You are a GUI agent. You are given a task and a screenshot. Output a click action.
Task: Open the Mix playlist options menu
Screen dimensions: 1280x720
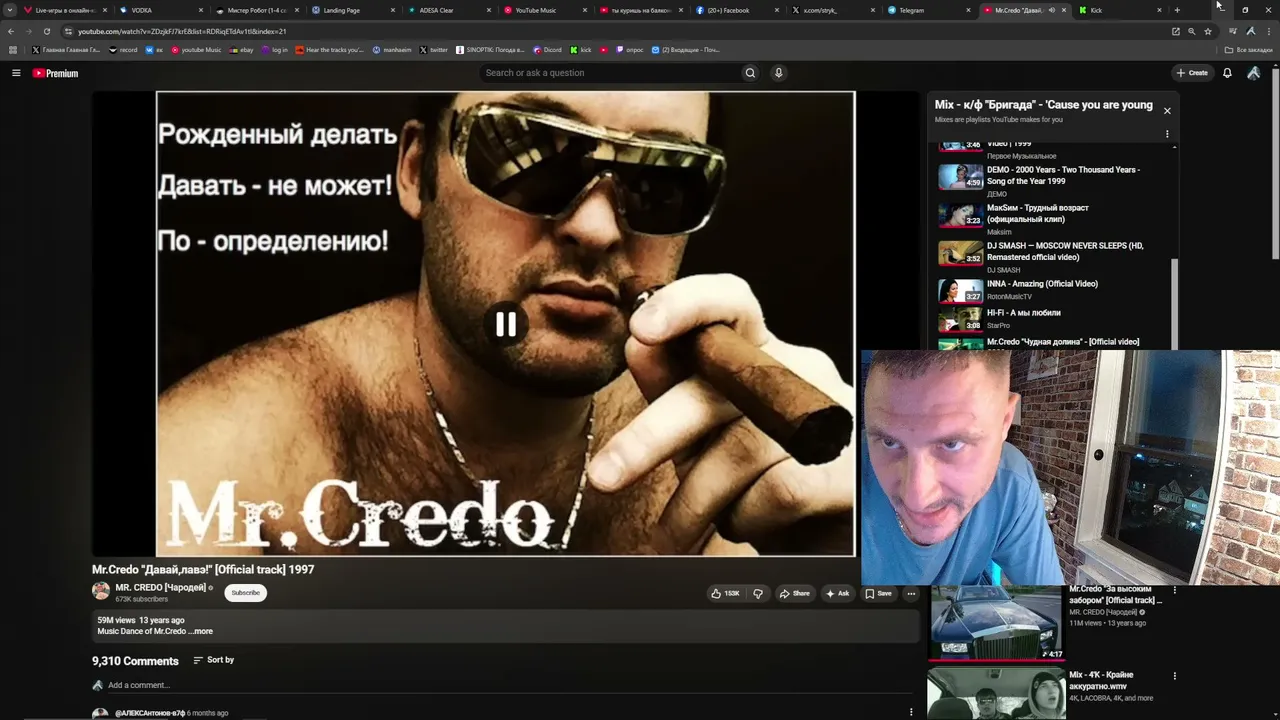(x=1167, y=134)
